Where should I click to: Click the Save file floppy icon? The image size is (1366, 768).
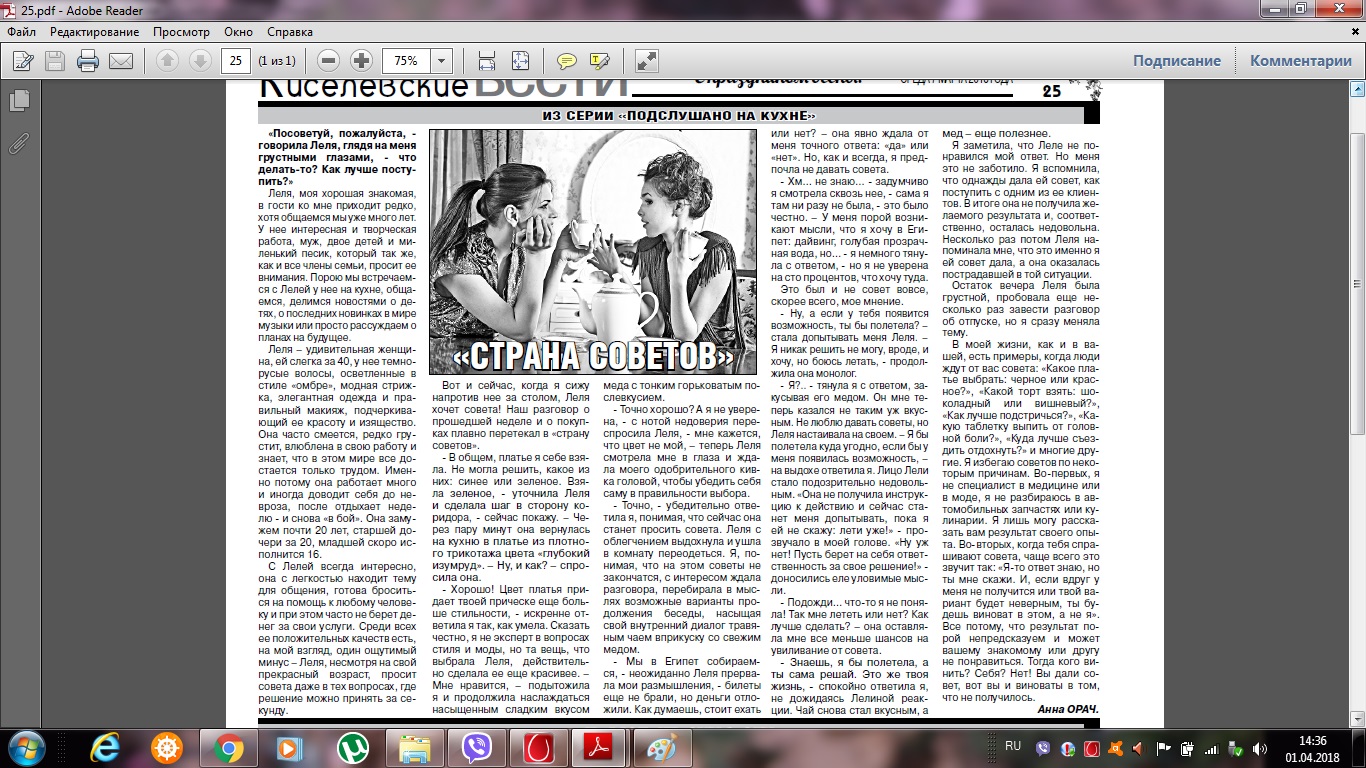pyautogui.click(x=55, y=61)
